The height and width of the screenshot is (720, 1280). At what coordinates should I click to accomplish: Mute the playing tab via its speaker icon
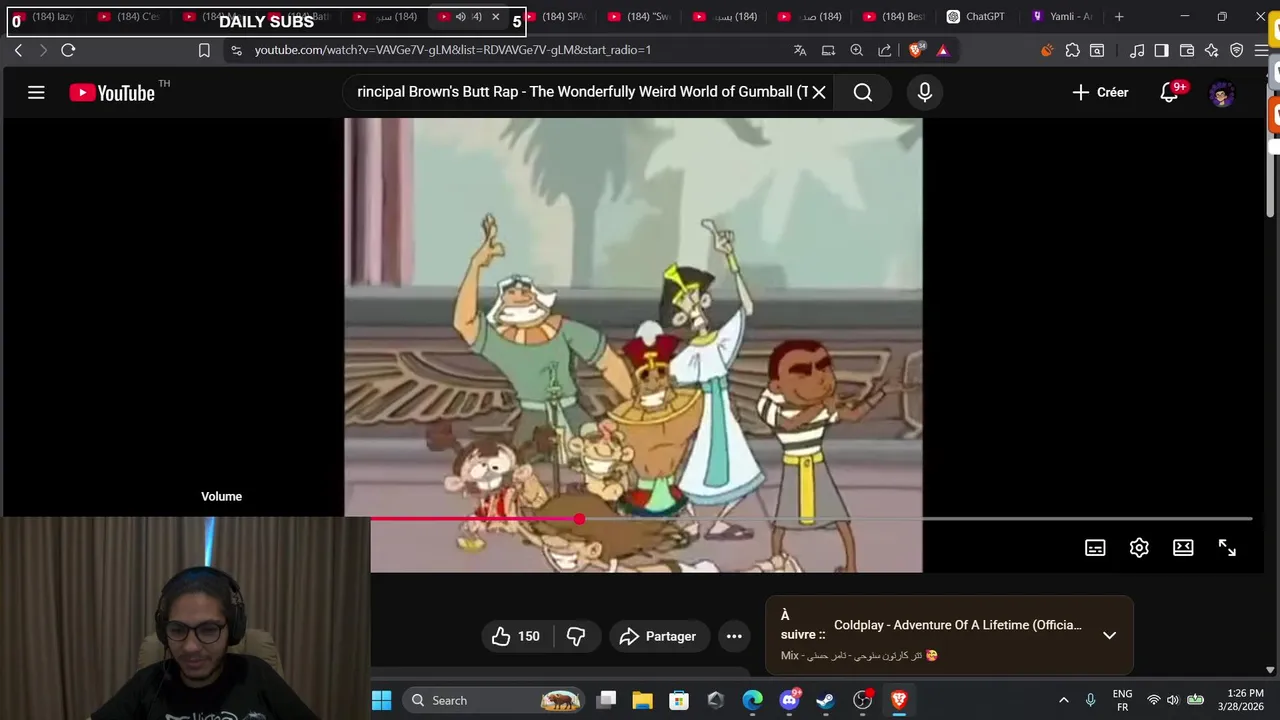click(x=461, y=17)
